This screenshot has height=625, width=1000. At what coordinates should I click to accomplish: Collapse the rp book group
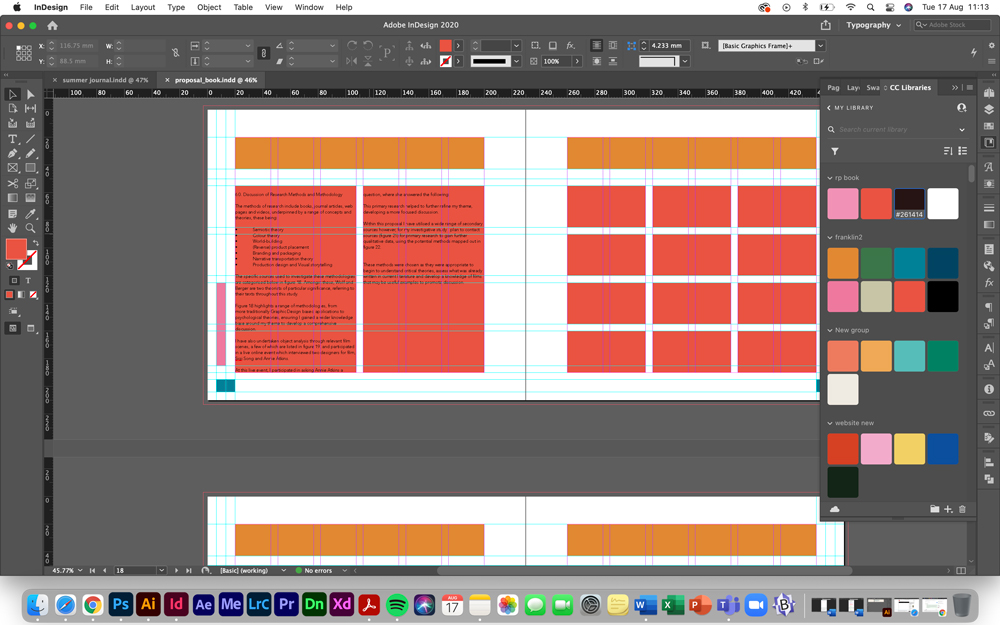pyautogui.click(x=830, y=177)
